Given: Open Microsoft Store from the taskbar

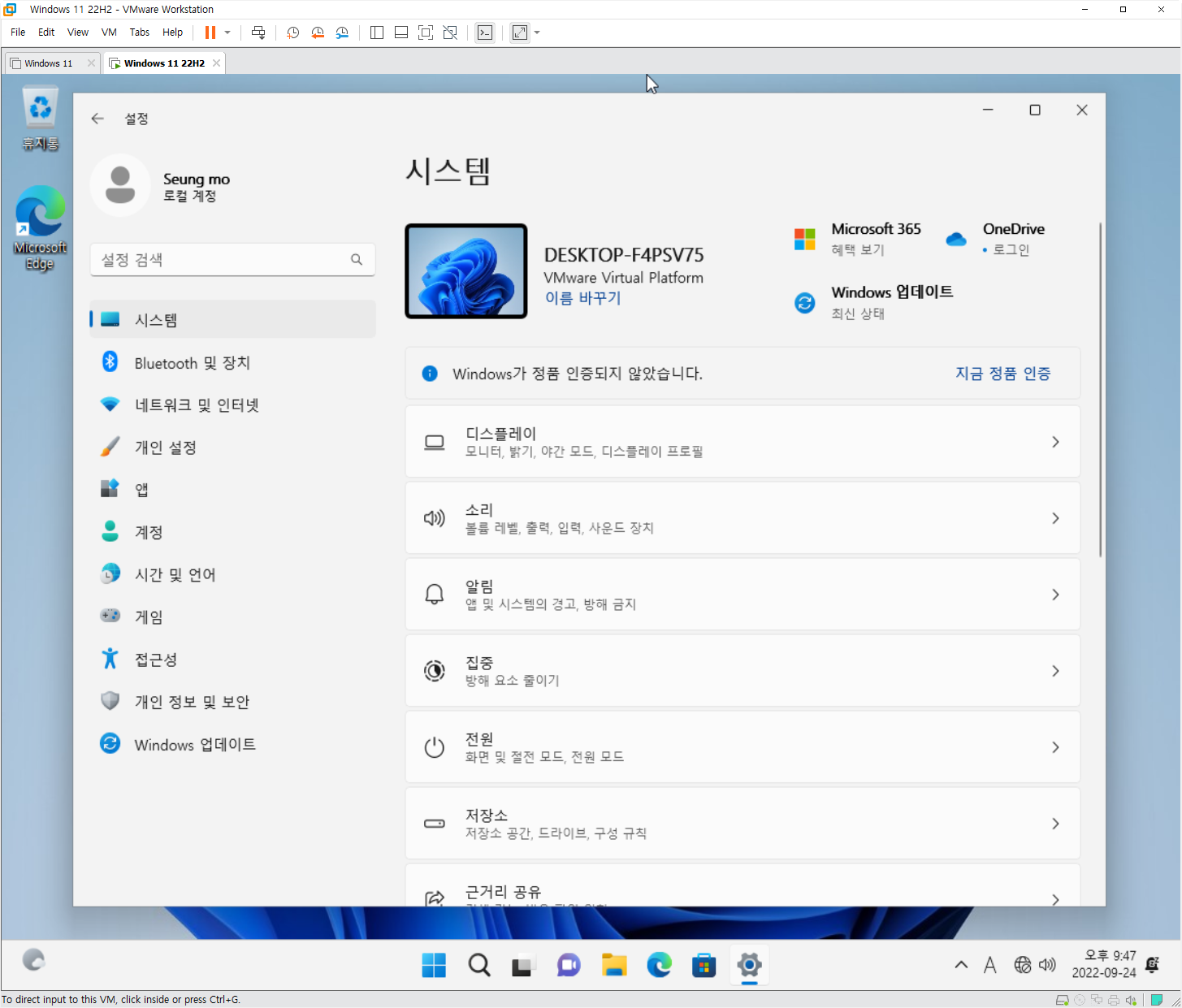Looking at the screenshot, I should [x=704, y=965].
